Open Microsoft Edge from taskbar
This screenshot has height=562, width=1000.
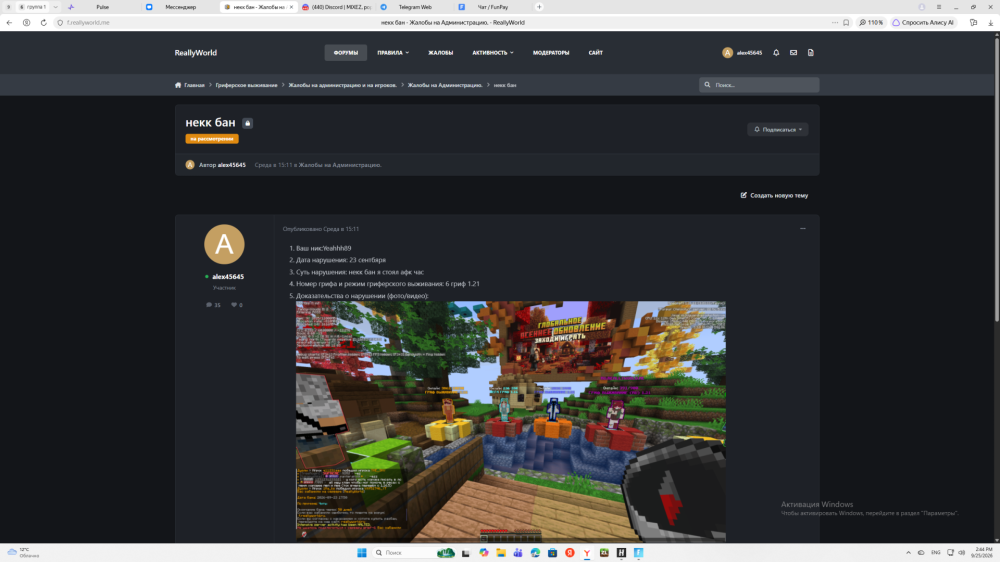[535, 552]
